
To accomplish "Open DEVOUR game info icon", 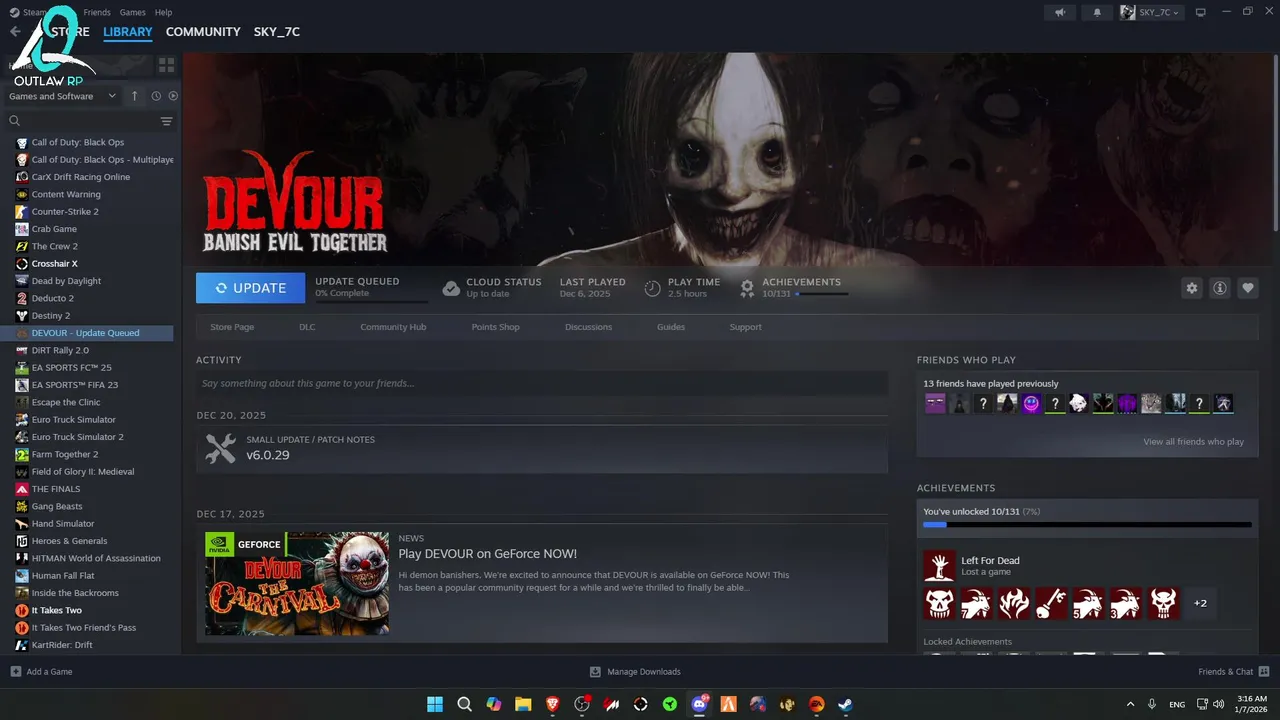I will tap(1220, 288).
